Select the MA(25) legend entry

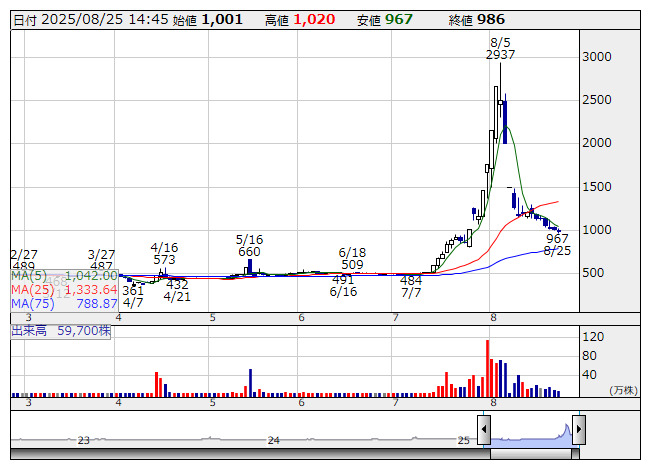(x=64, y=289)
